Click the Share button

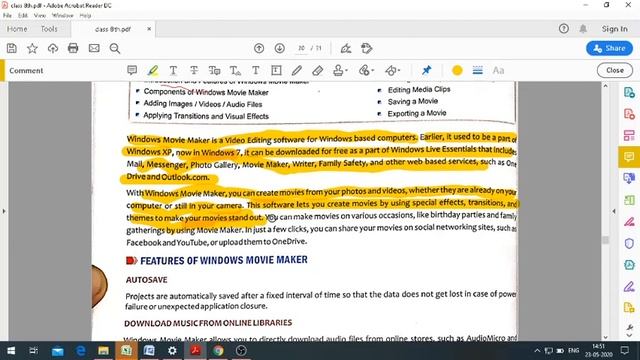click(x=609, y=48)
